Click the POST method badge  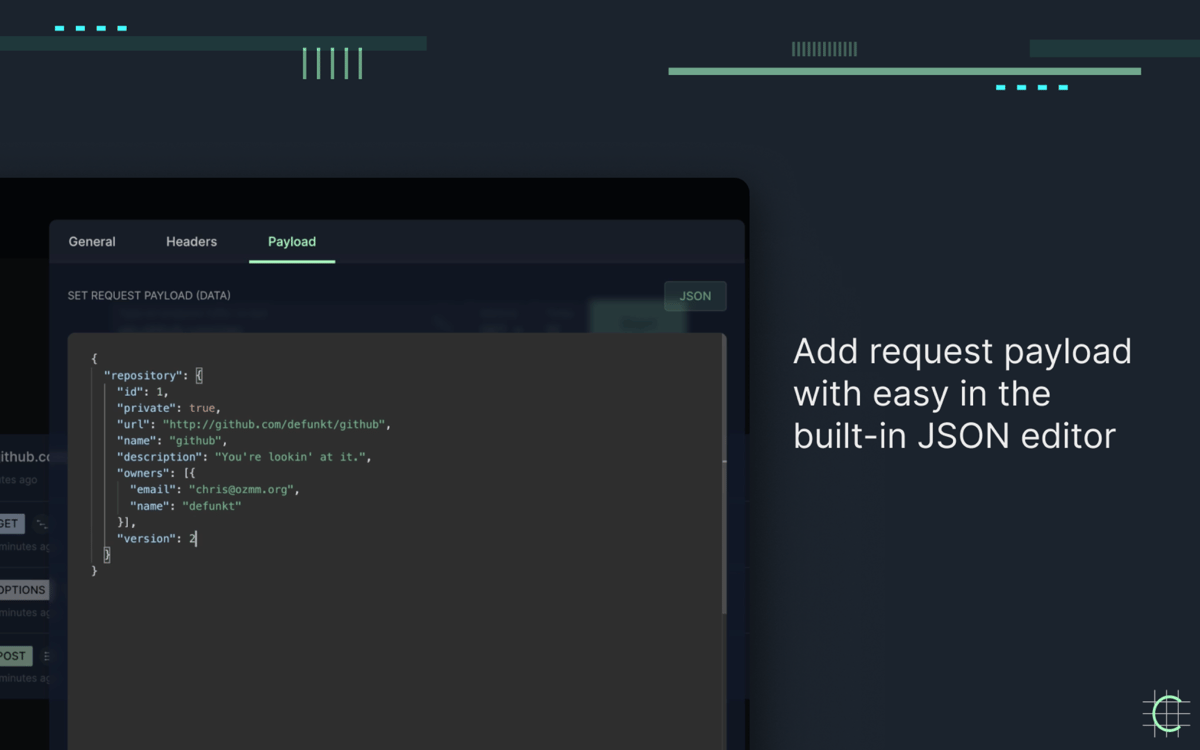tap(15, 656)
